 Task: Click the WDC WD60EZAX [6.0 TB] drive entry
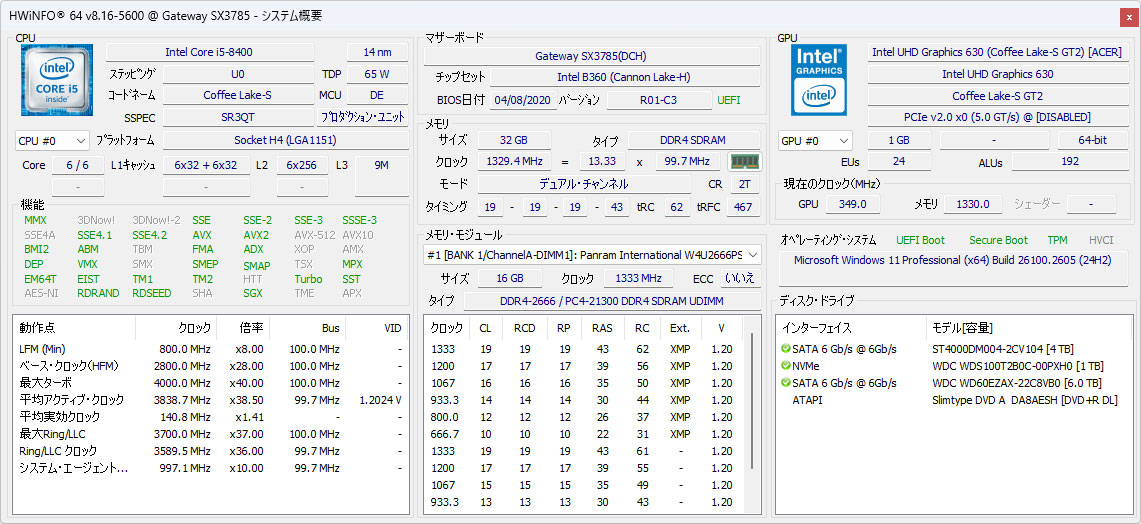[x=1016, y=383]
